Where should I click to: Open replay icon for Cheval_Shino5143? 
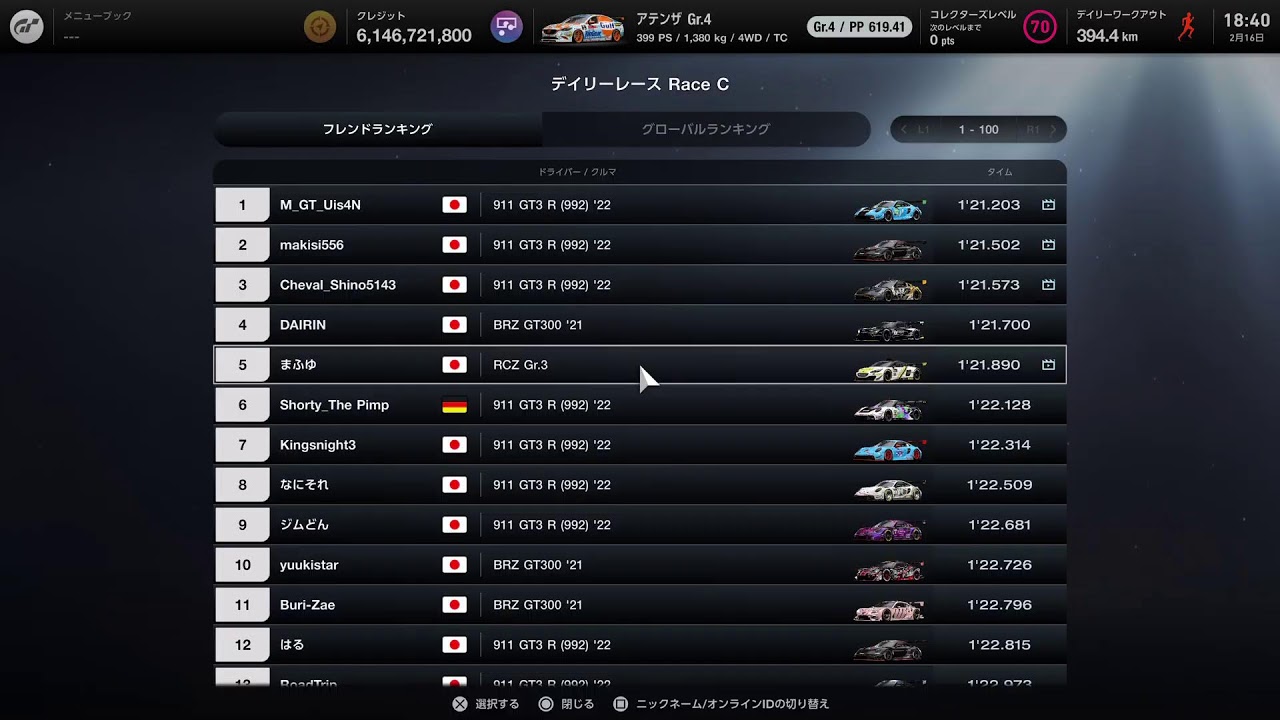(x=1048, y=285)
